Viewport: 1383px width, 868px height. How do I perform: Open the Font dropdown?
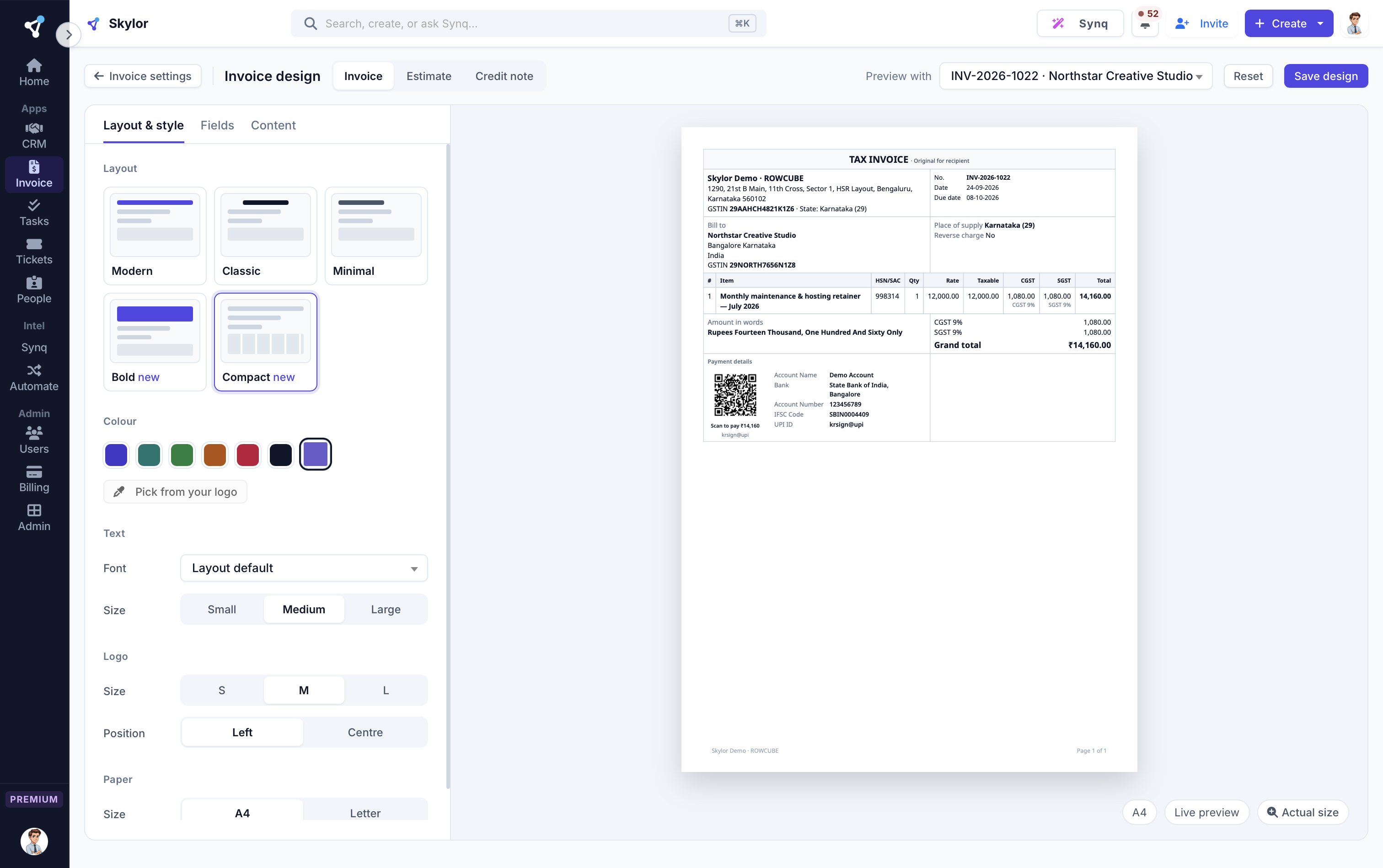coord(304,568)
